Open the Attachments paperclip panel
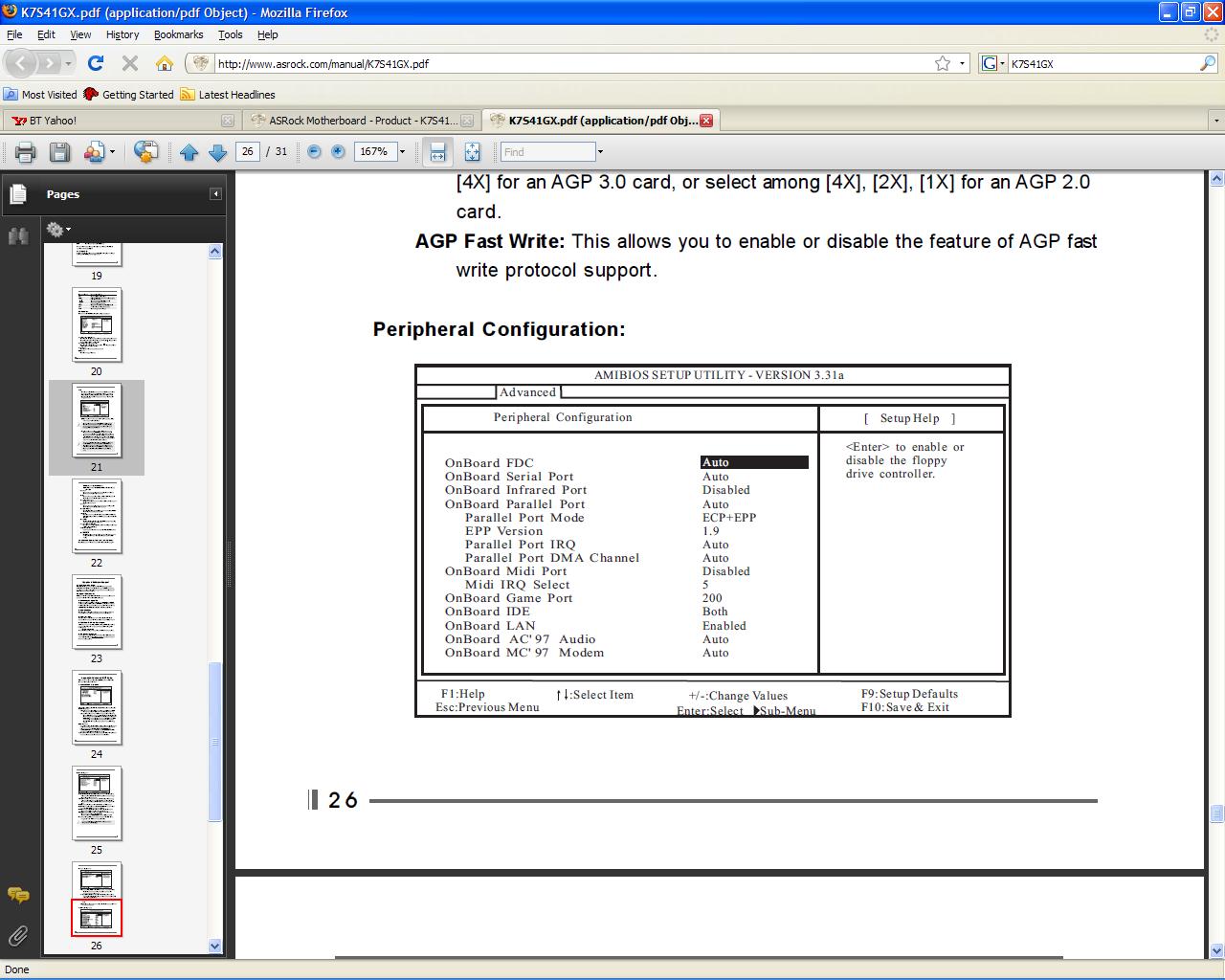Viewport: 1225px width, 980px height. coord(17,936)
